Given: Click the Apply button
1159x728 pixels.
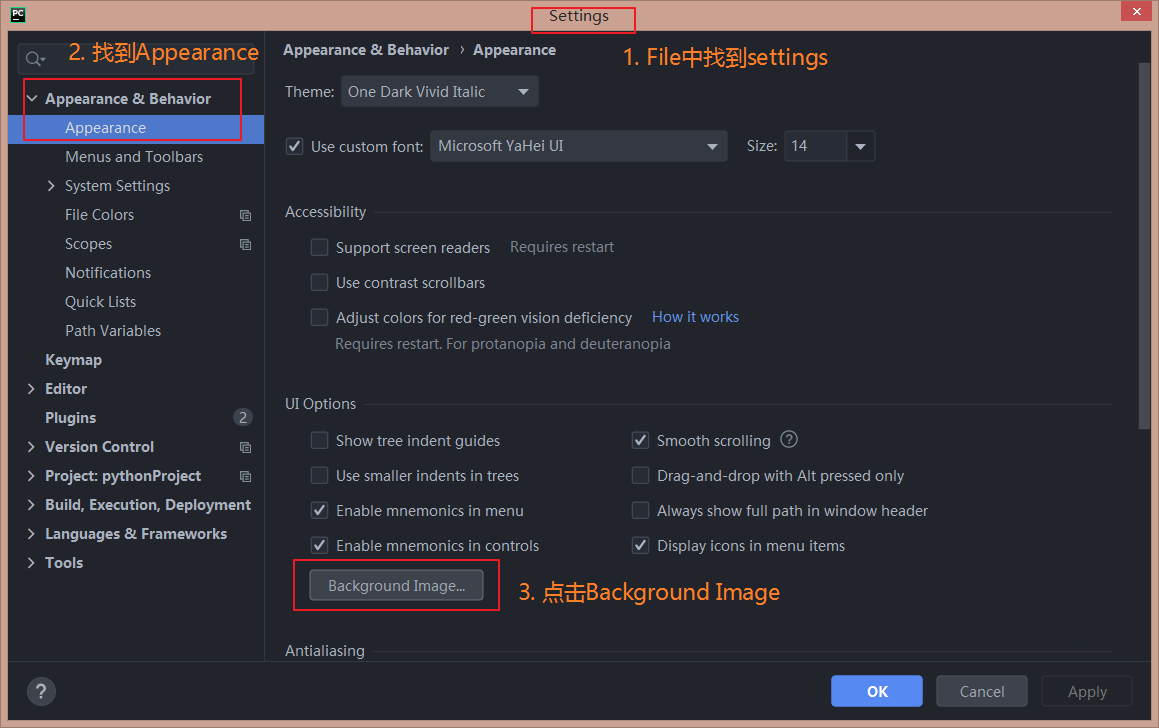Looking at the screenshot, I should pyautogui.click(x=1087, y=691).
